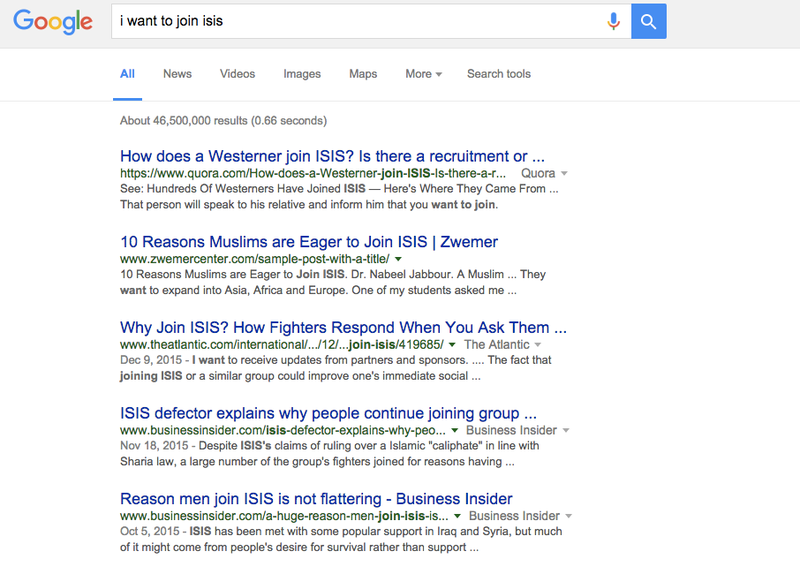Click the blue search magnifier button
The image size is (800, 574).
[x=648, y=21]
